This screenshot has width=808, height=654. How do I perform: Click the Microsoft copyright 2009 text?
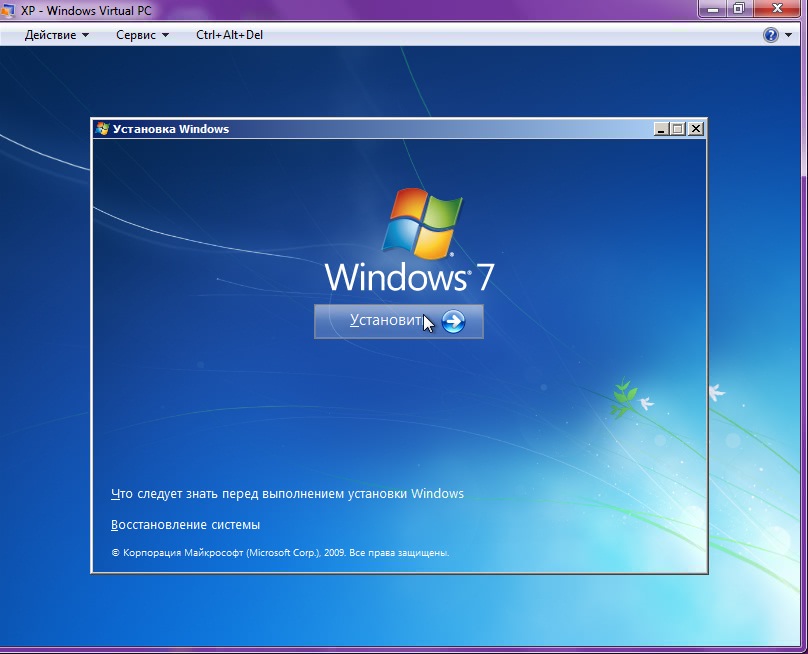coord(280,553)
